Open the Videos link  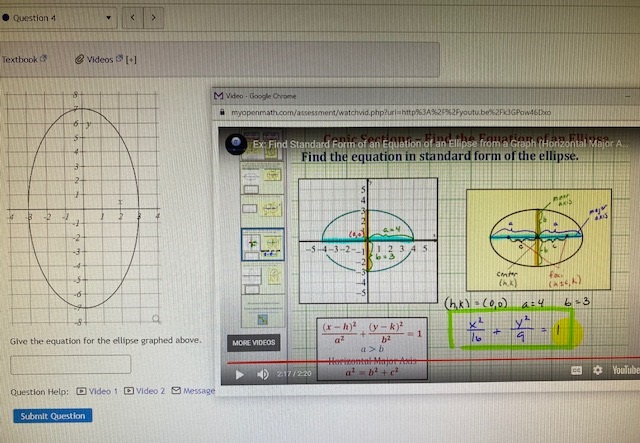[99, 60]
